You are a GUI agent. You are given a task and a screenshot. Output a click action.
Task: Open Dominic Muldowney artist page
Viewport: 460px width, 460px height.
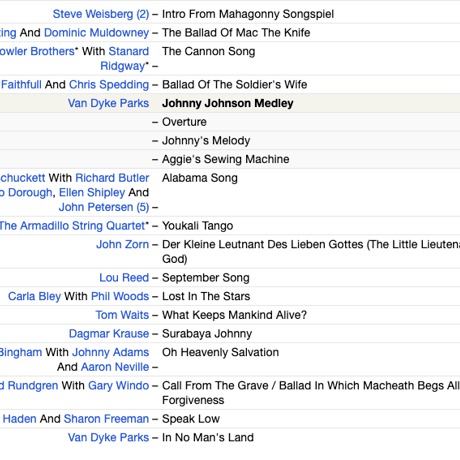pyautogui.click(x=96, y=33)
